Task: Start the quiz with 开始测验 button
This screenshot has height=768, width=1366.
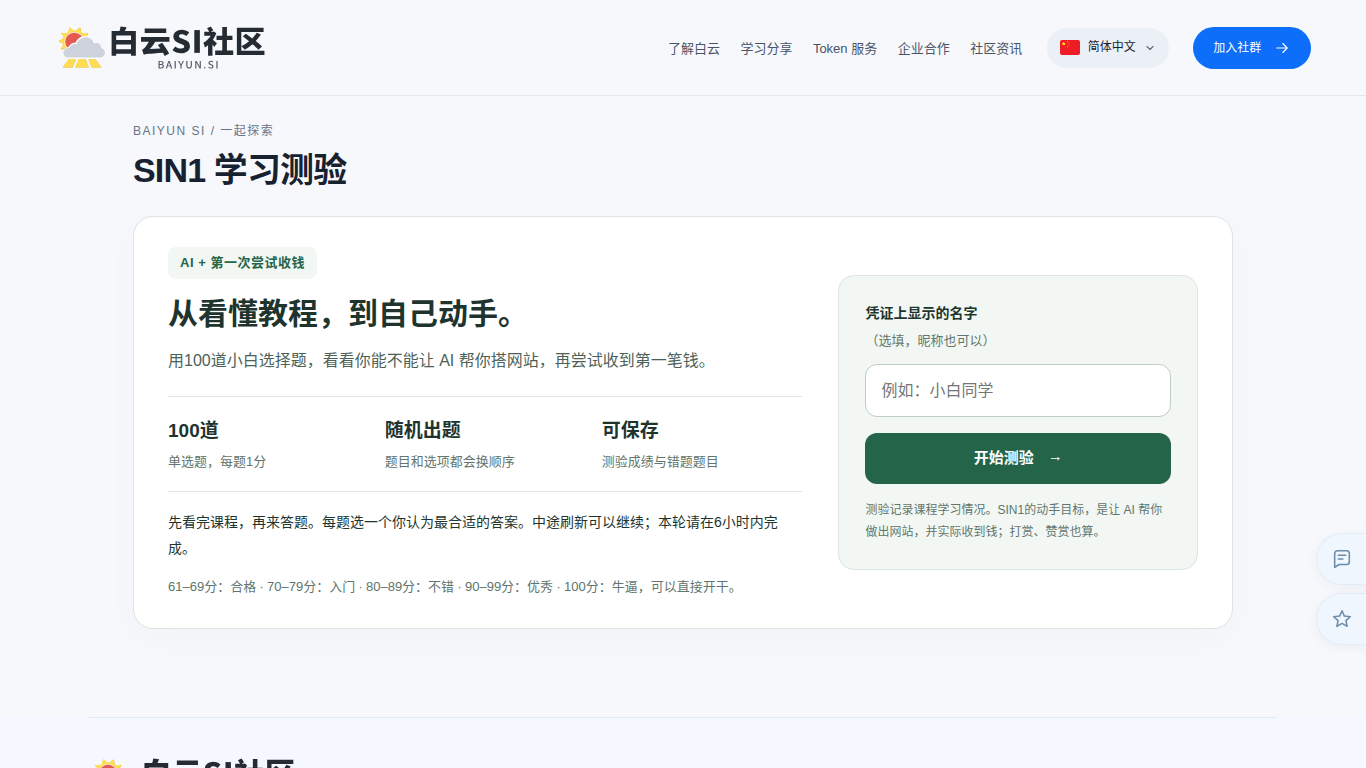Action: tap(1018, 458)
